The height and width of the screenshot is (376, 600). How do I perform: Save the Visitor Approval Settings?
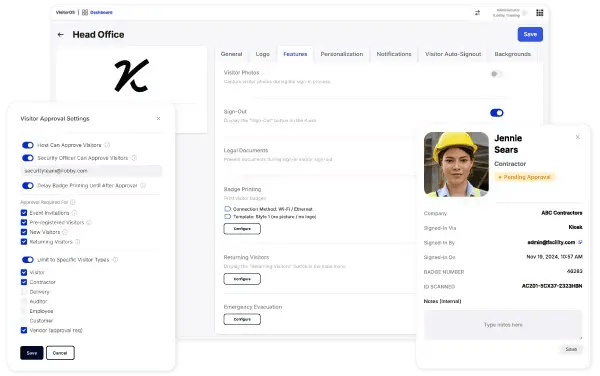point(32,353)
